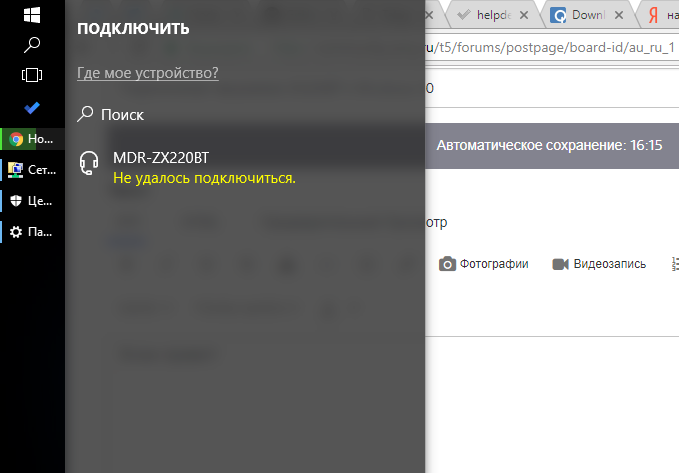Open the Settings gear taskbar window
The height and width of the screenshot is (473, 679).
[x=32, y=232]
